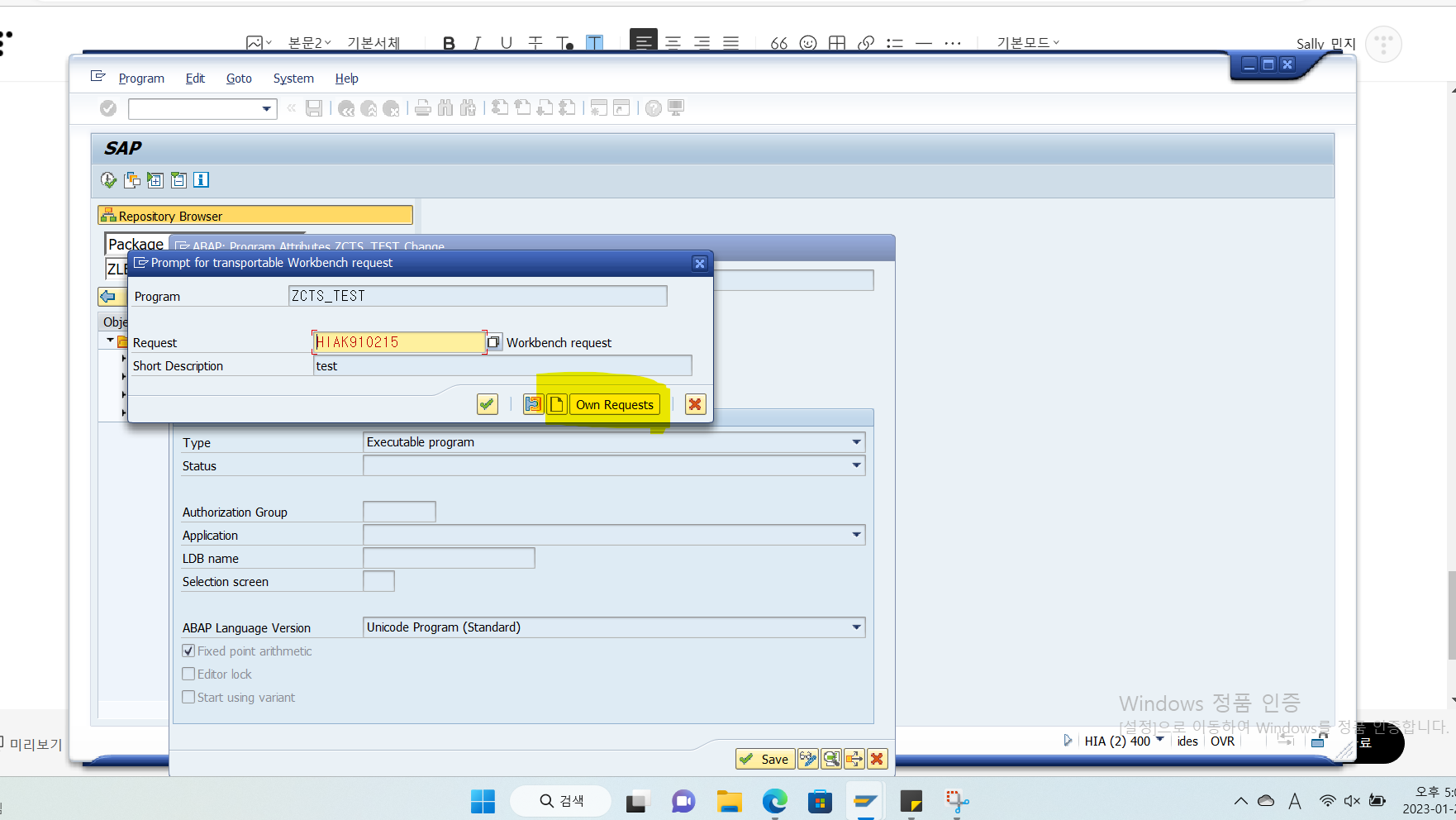Toggle Underline in the editor toolbar
Viewport: 1456px width, 820px height.
point(506,43)
